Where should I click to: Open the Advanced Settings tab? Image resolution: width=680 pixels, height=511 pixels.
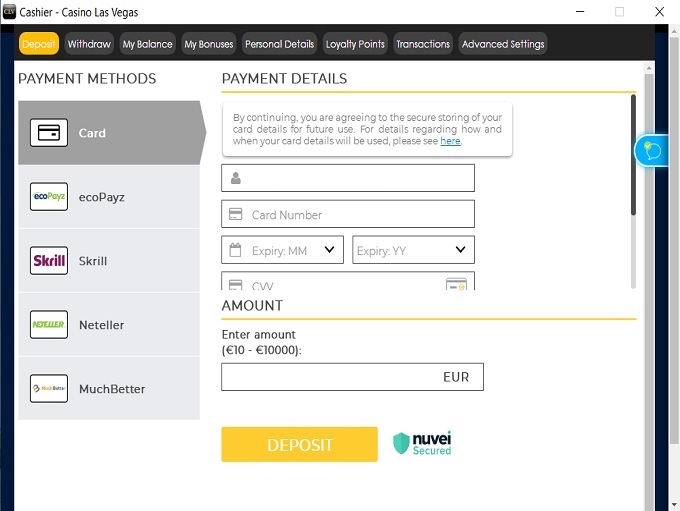click(503, 44)
